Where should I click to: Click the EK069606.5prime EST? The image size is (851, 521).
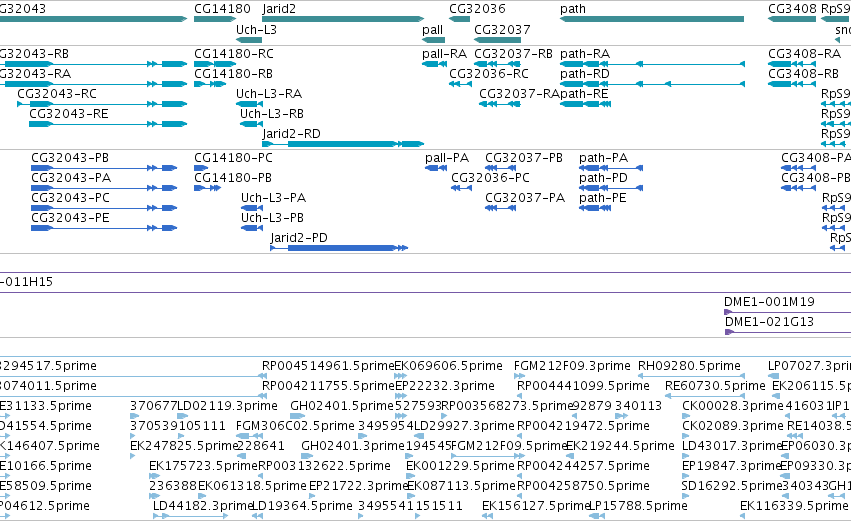(x=448, y=366)
